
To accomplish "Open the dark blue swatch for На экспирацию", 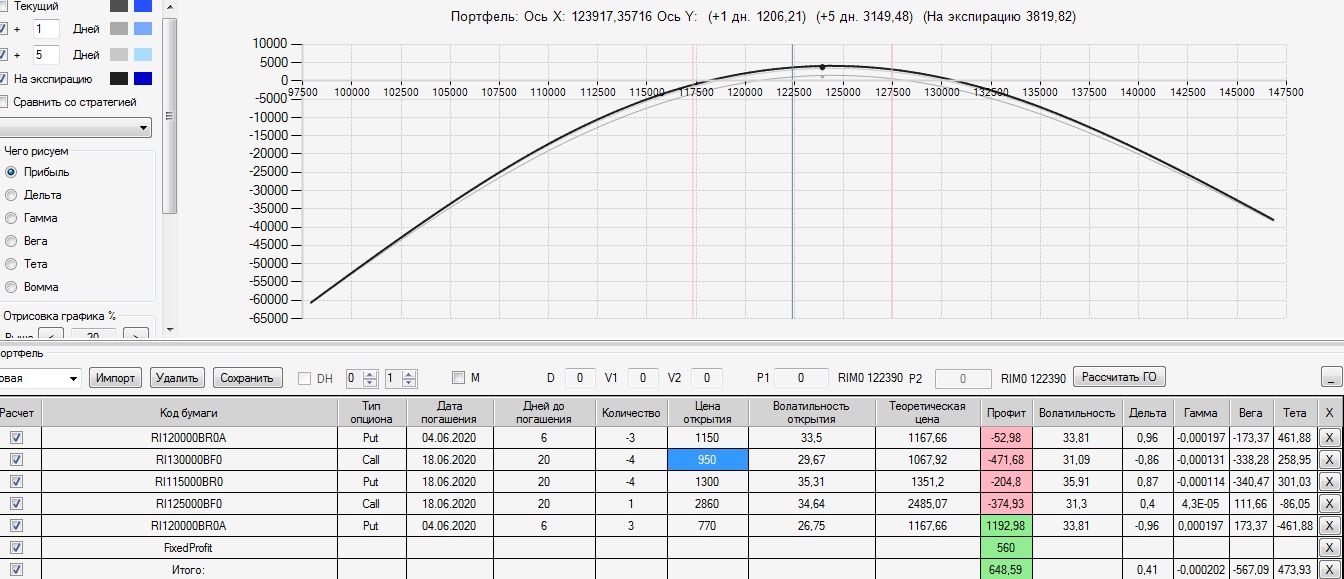I will [143, 79].
